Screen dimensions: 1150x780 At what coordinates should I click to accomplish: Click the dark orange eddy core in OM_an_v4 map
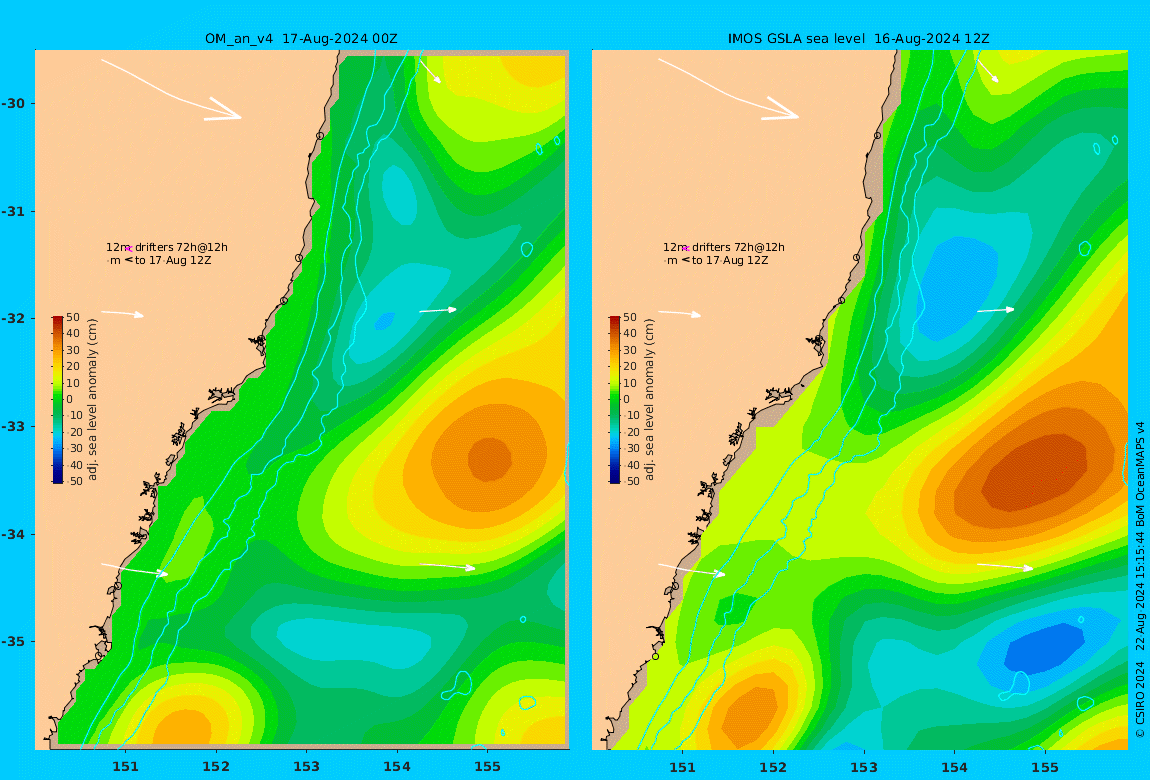pyautogui.click(x=489, y=459)
